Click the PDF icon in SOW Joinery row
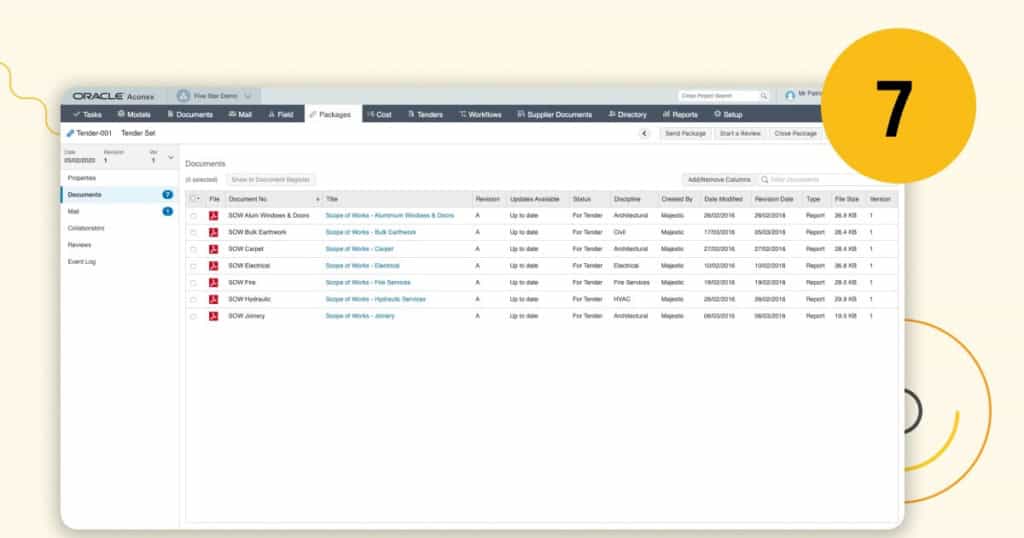 coord(213,316)
